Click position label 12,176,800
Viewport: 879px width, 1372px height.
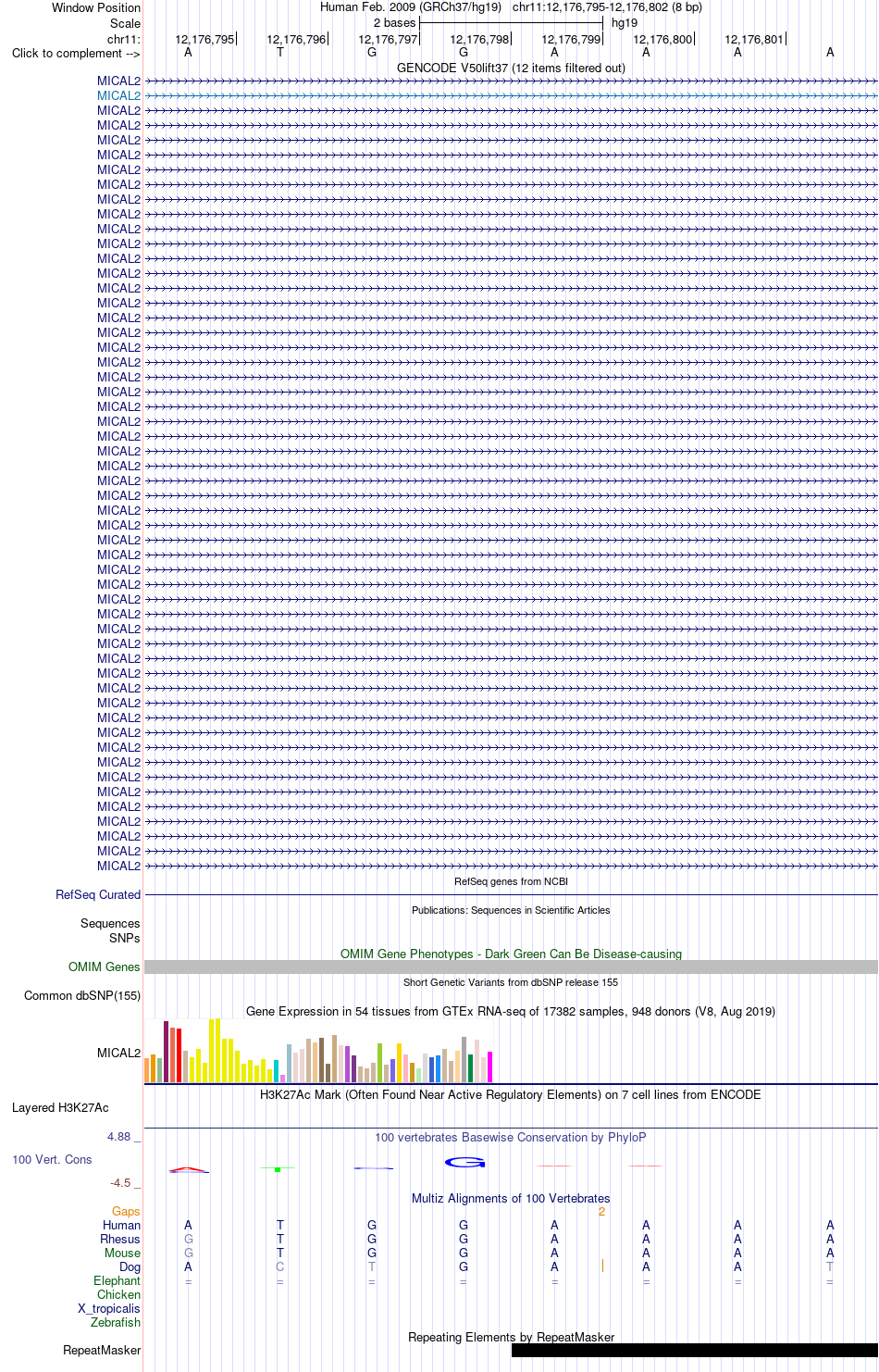pyautogui.click(x=662, y=39)
